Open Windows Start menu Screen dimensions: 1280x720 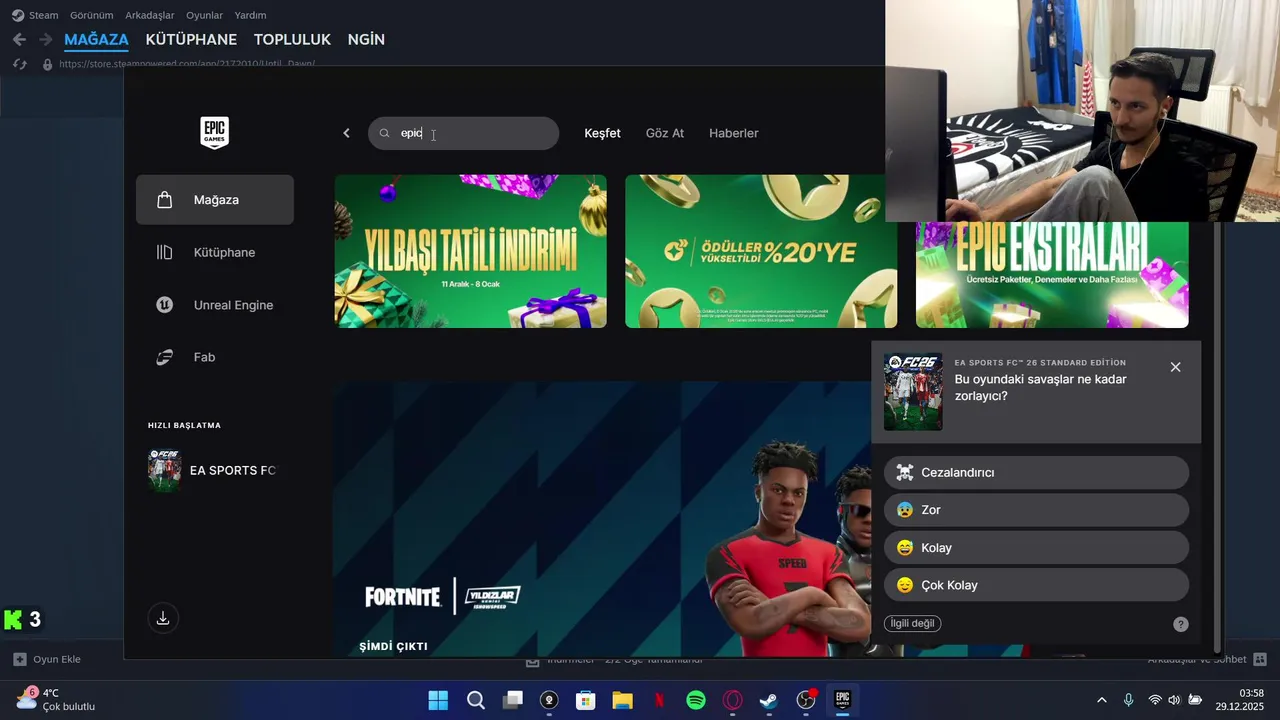point(438,700)
